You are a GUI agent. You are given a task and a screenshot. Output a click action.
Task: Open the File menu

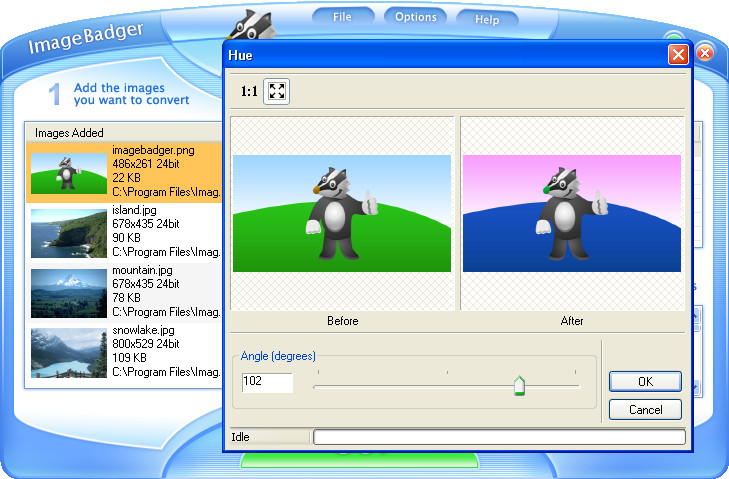pos(343,17)
